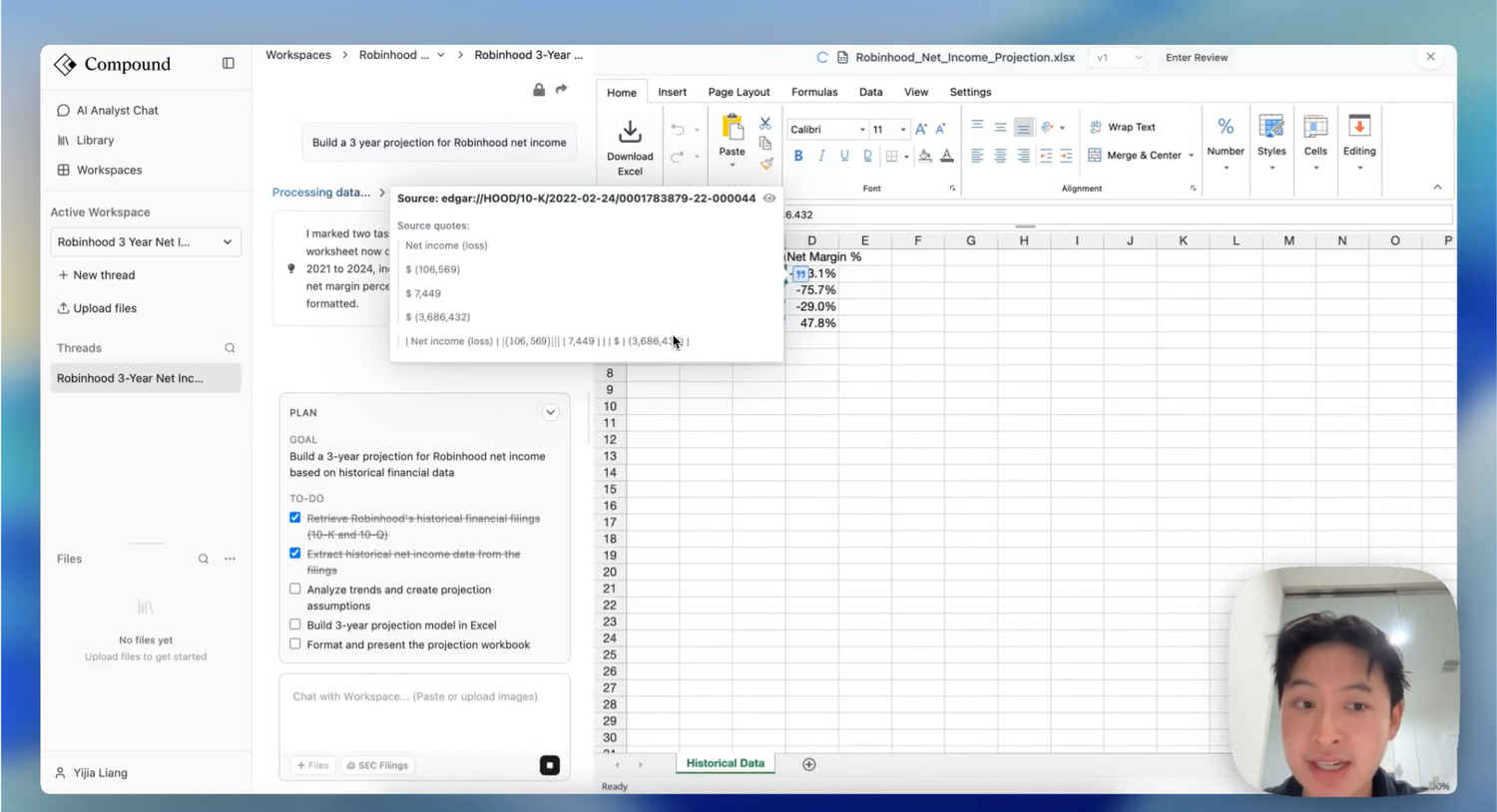This screenshot has width=1497, height=812.
Task: Open the Active Workspace dropdown
Action: pyautogui.click(x=146, y=242)
